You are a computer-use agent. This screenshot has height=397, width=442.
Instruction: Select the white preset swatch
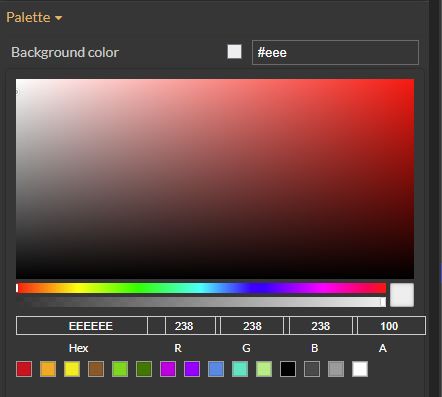(x=360, y=369)
